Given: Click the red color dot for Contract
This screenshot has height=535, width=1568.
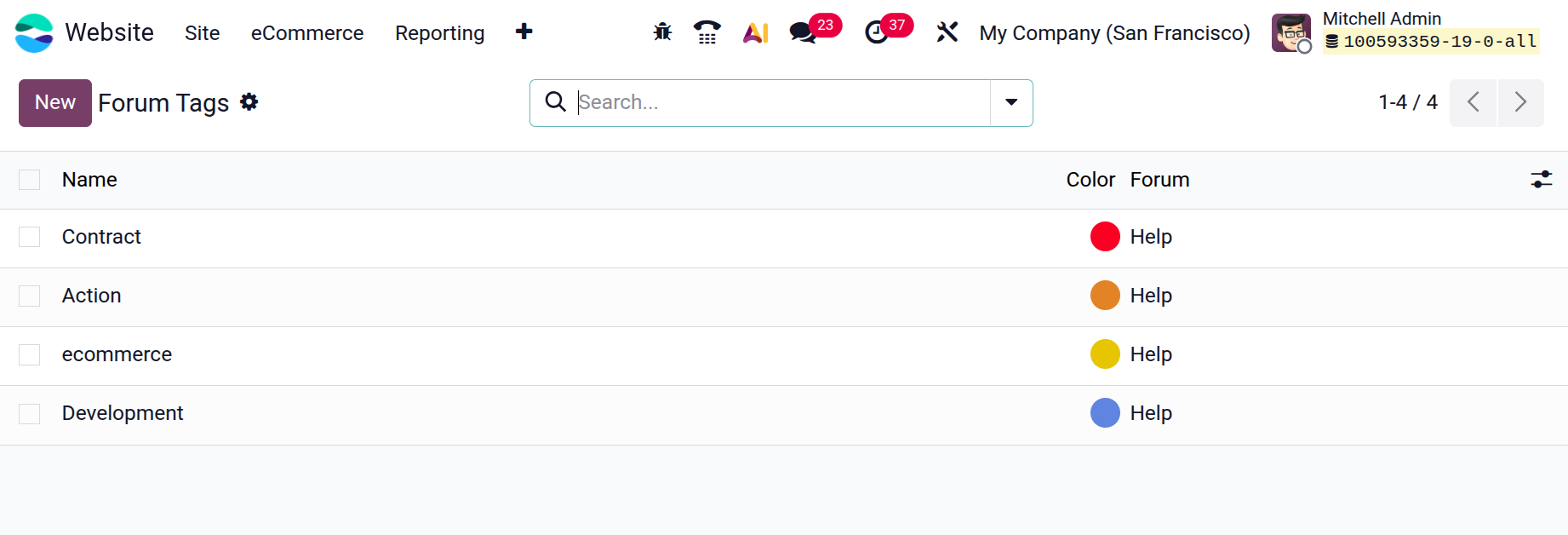Looking at the screenshot, I should point(1105,237).
